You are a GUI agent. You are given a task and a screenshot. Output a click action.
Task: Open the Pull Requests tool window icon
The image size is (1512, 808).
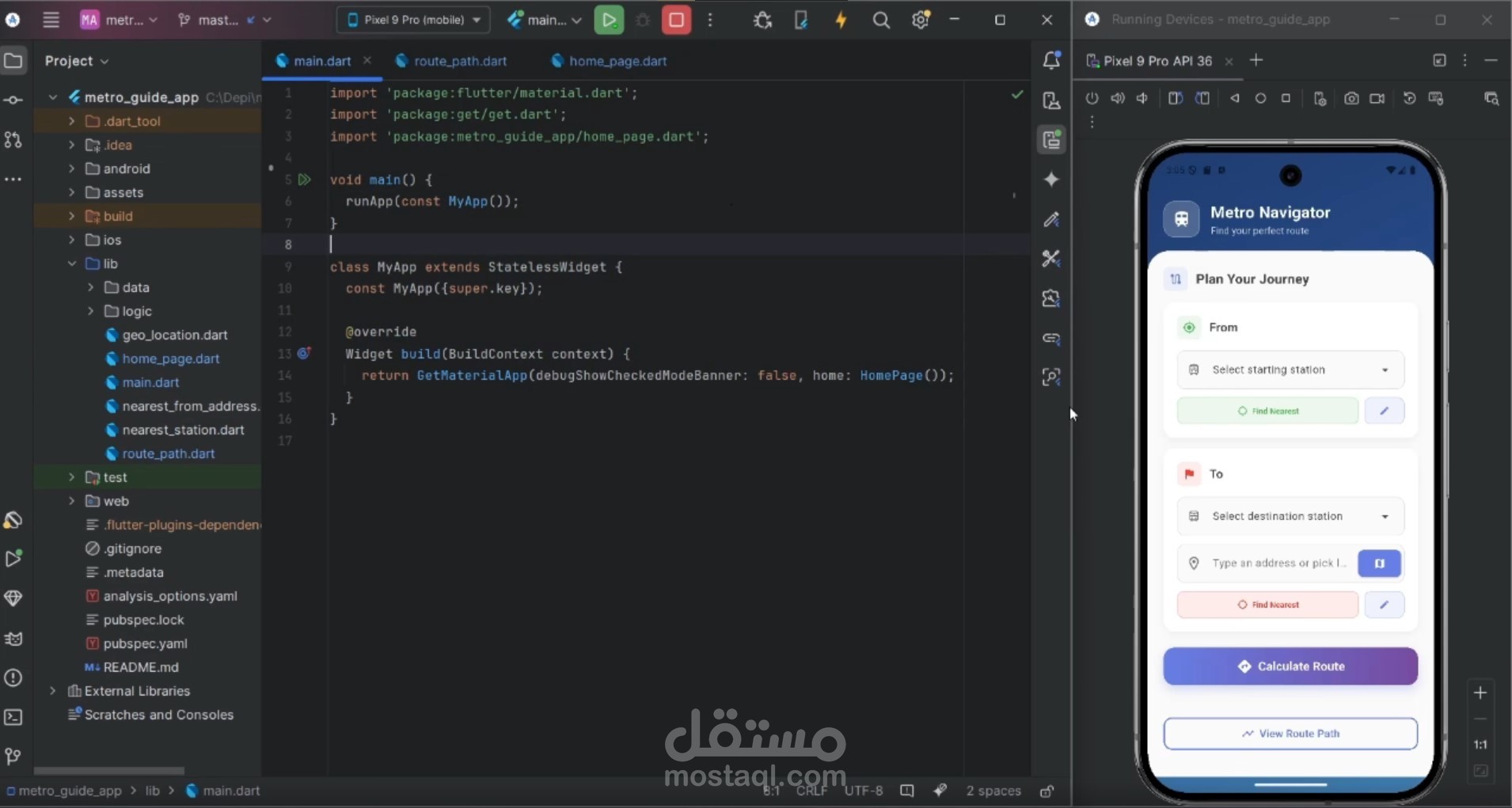click(x=13, y=139)
